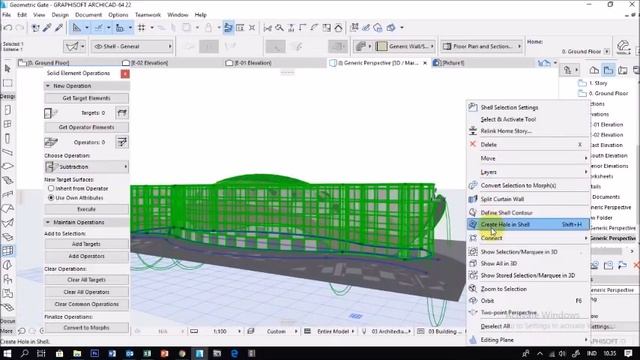The height and width of the screenshot is (360, 640).
Task: Click Get Target Elements button
Action: pyautogui.click(x=87, y=98)
